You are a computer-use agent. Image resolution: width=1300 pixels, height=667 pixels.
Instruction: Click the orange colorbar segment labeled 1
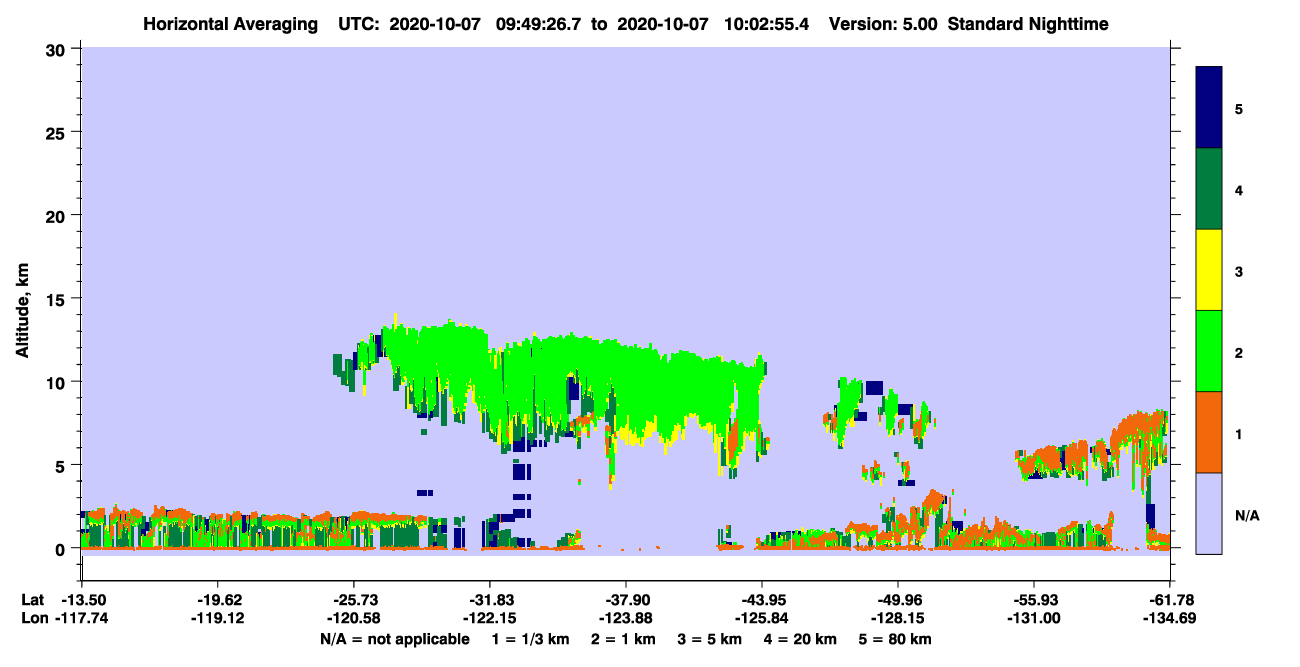(1209, 431)
